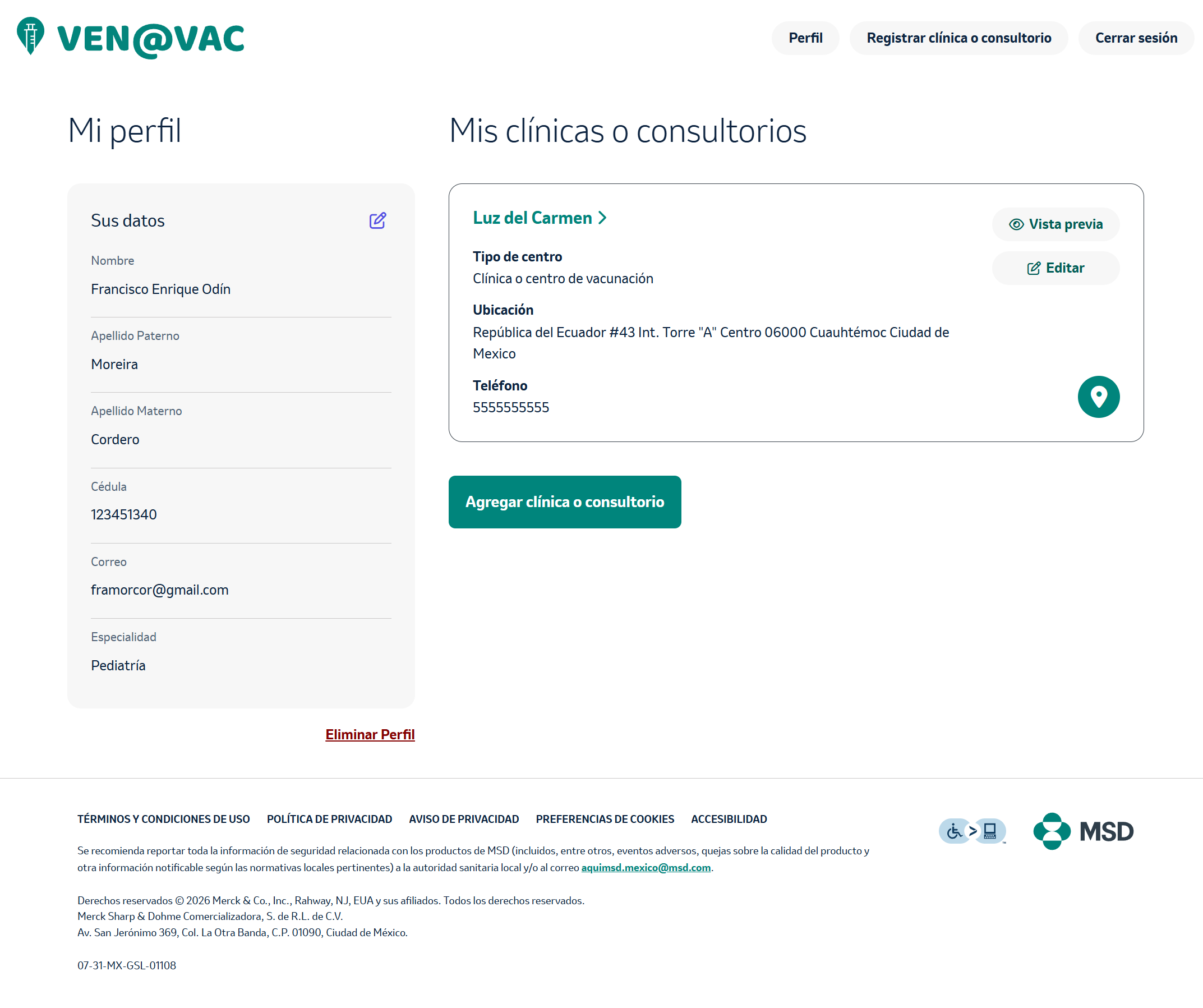Open Política de Privacidad footer link
1203x1008 pixels.
tap(329, 819)
